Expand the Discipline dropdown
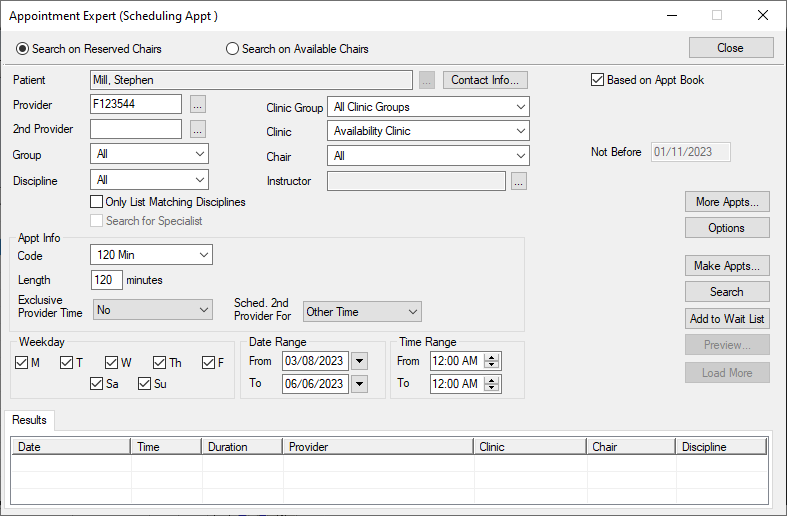The image size is (787, 516). click(x=150, y=180)
